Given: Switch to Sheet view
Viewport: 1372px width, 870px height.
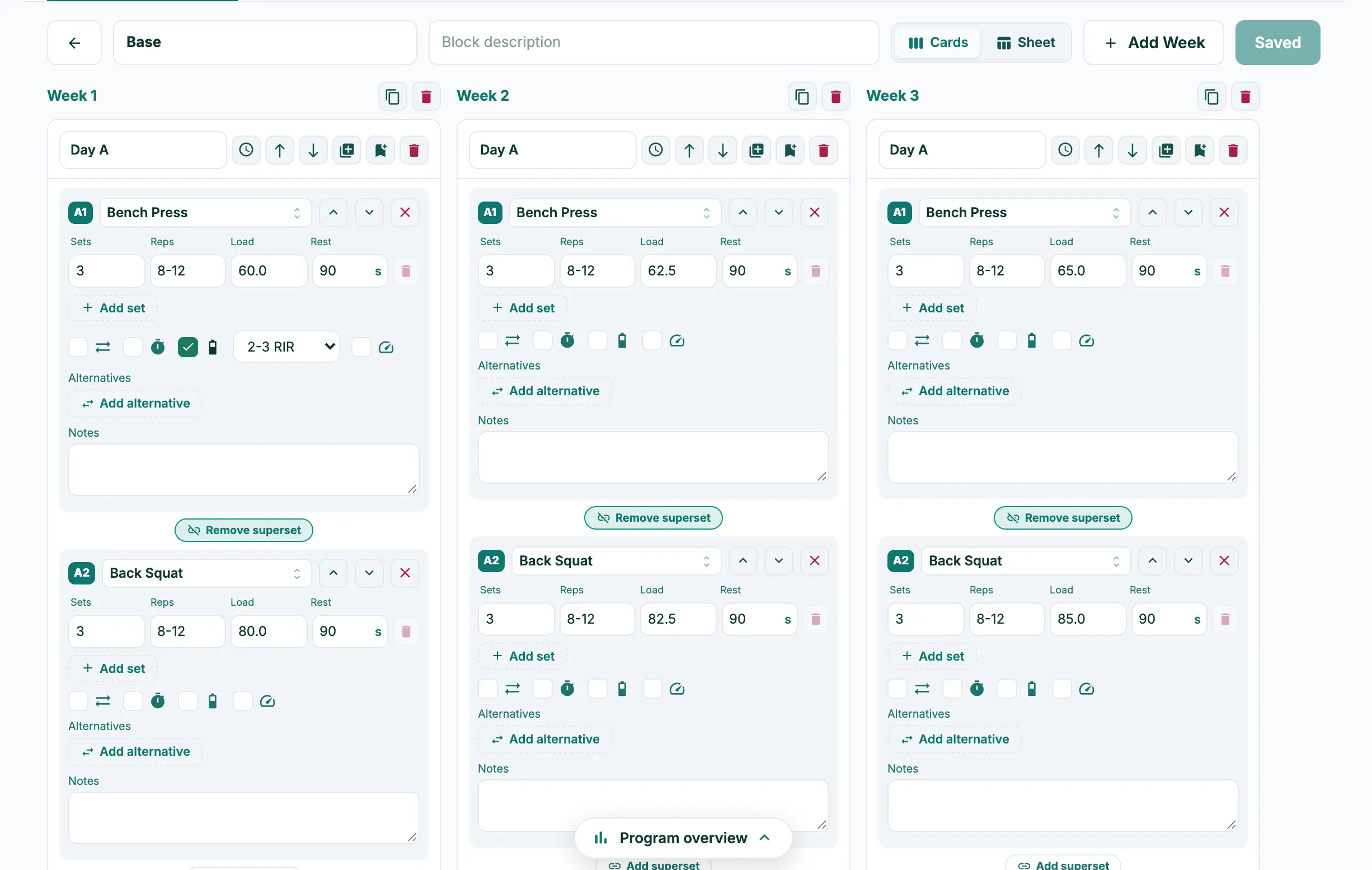Looking at the screenshot, I should click(1026, 43).
